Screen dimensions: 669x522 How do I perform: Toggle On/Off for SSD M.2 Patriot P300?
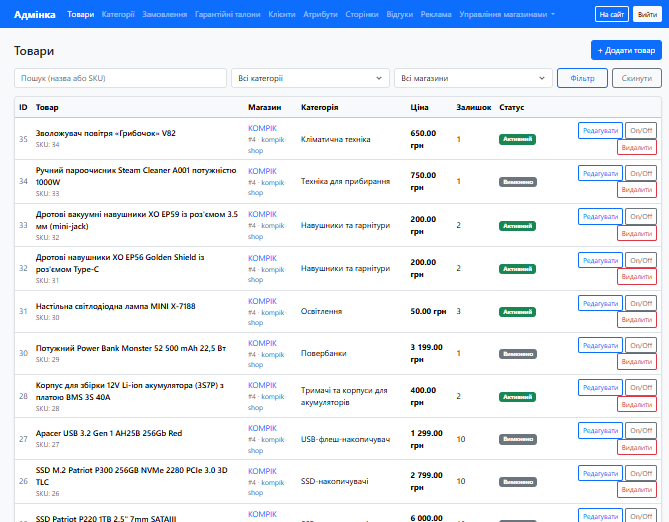pyautogui.click(x=641, y=473)
